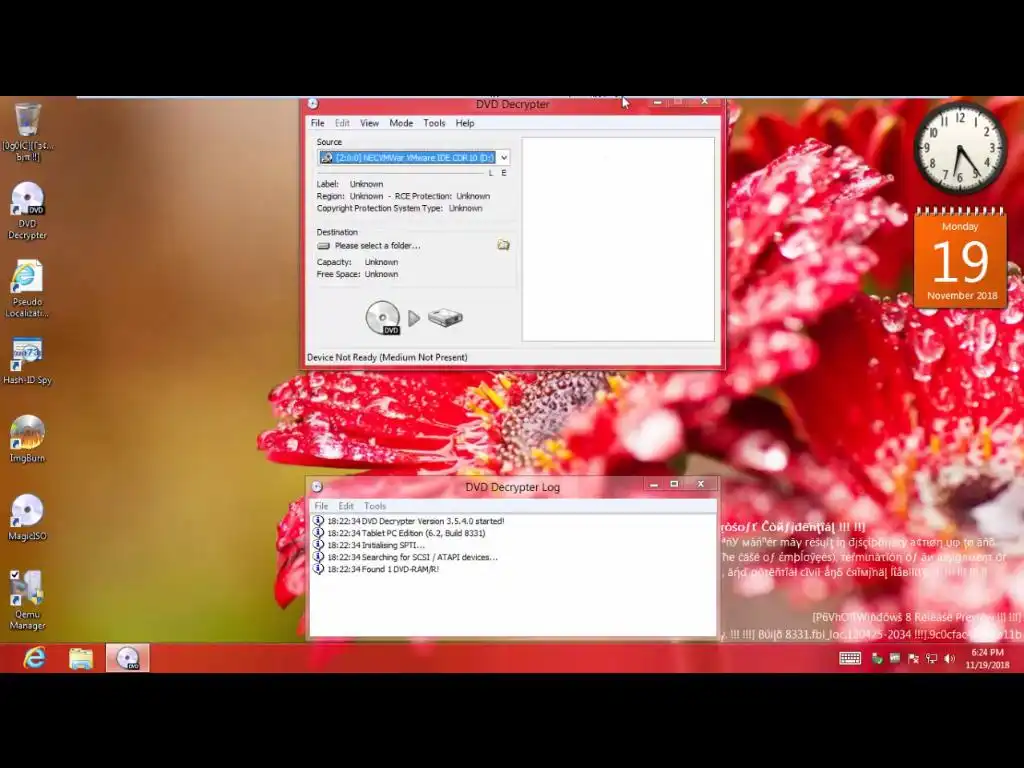Click the destination folder browse icon
1024x768 pixels.
tap(504, 245)
